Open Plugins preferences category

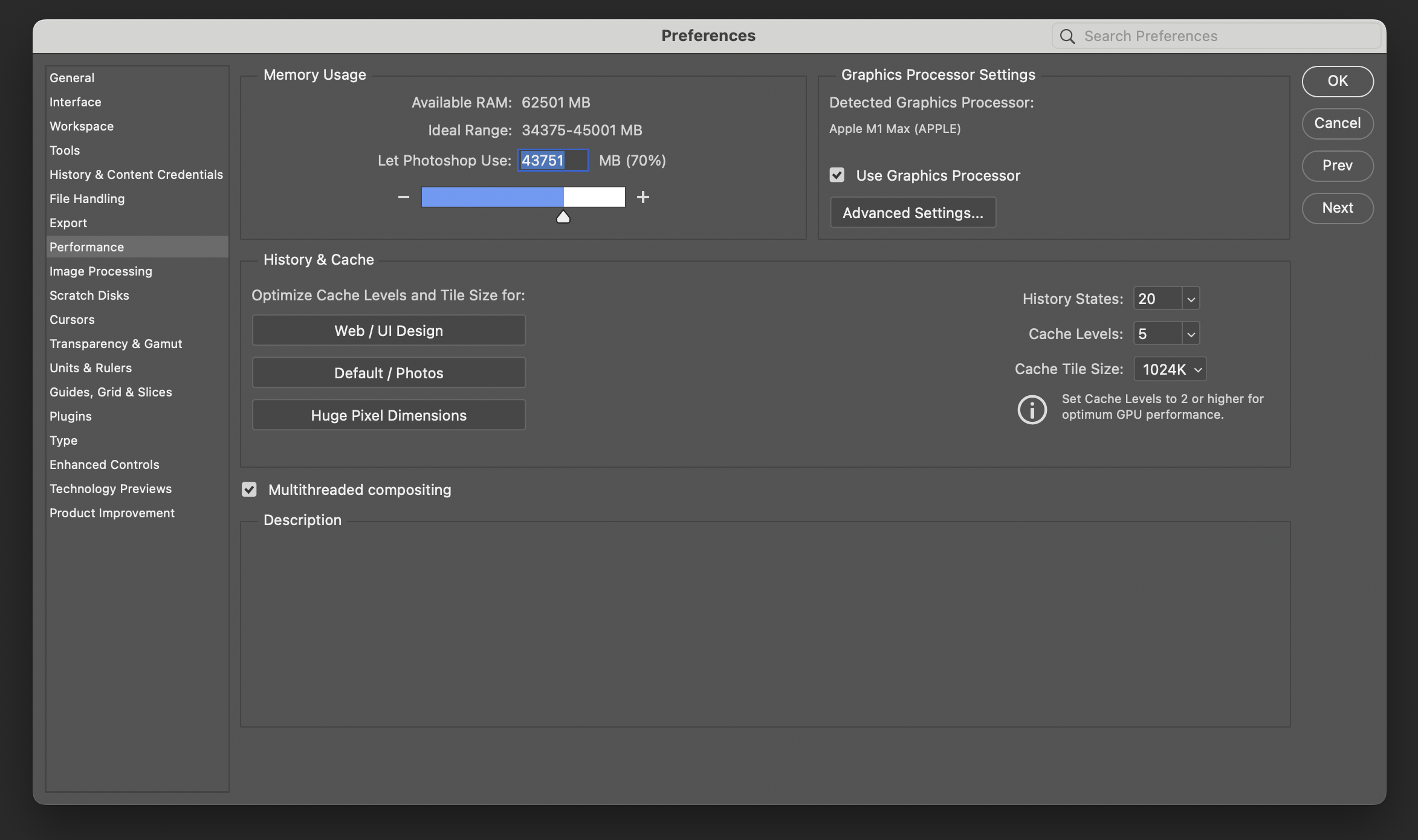(x=137, y=416)
